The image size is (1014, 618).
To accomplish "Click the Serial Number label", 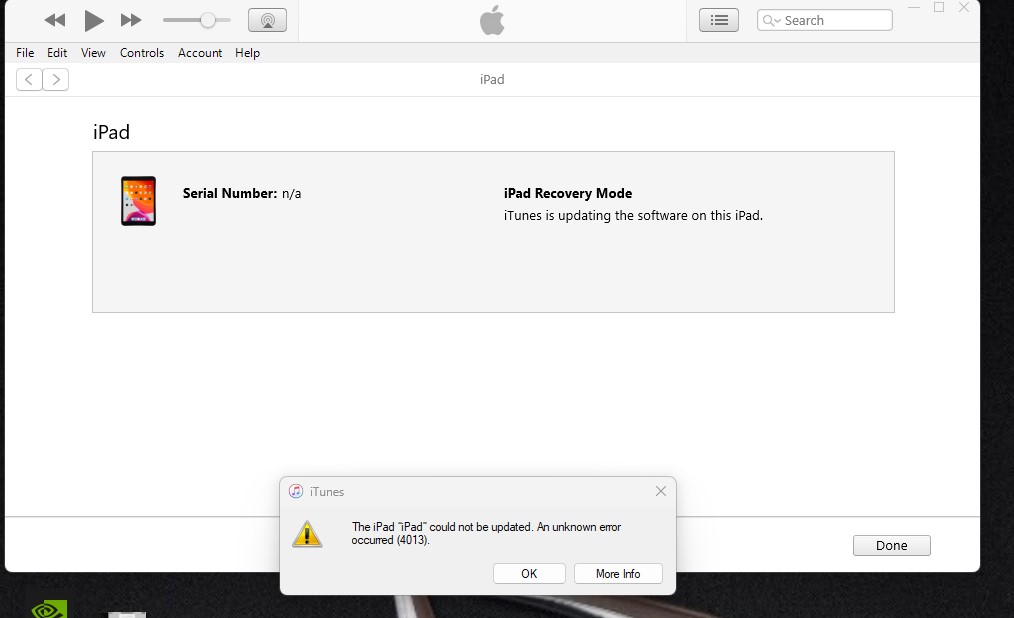I will (230, 193).
